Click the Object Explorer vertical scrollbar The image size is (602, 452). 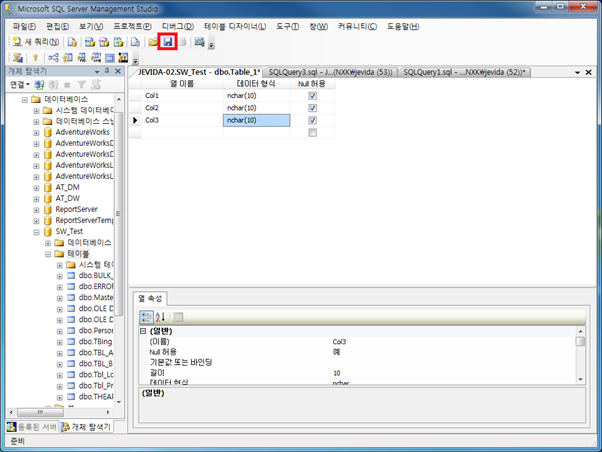click(x=119, y=250)
